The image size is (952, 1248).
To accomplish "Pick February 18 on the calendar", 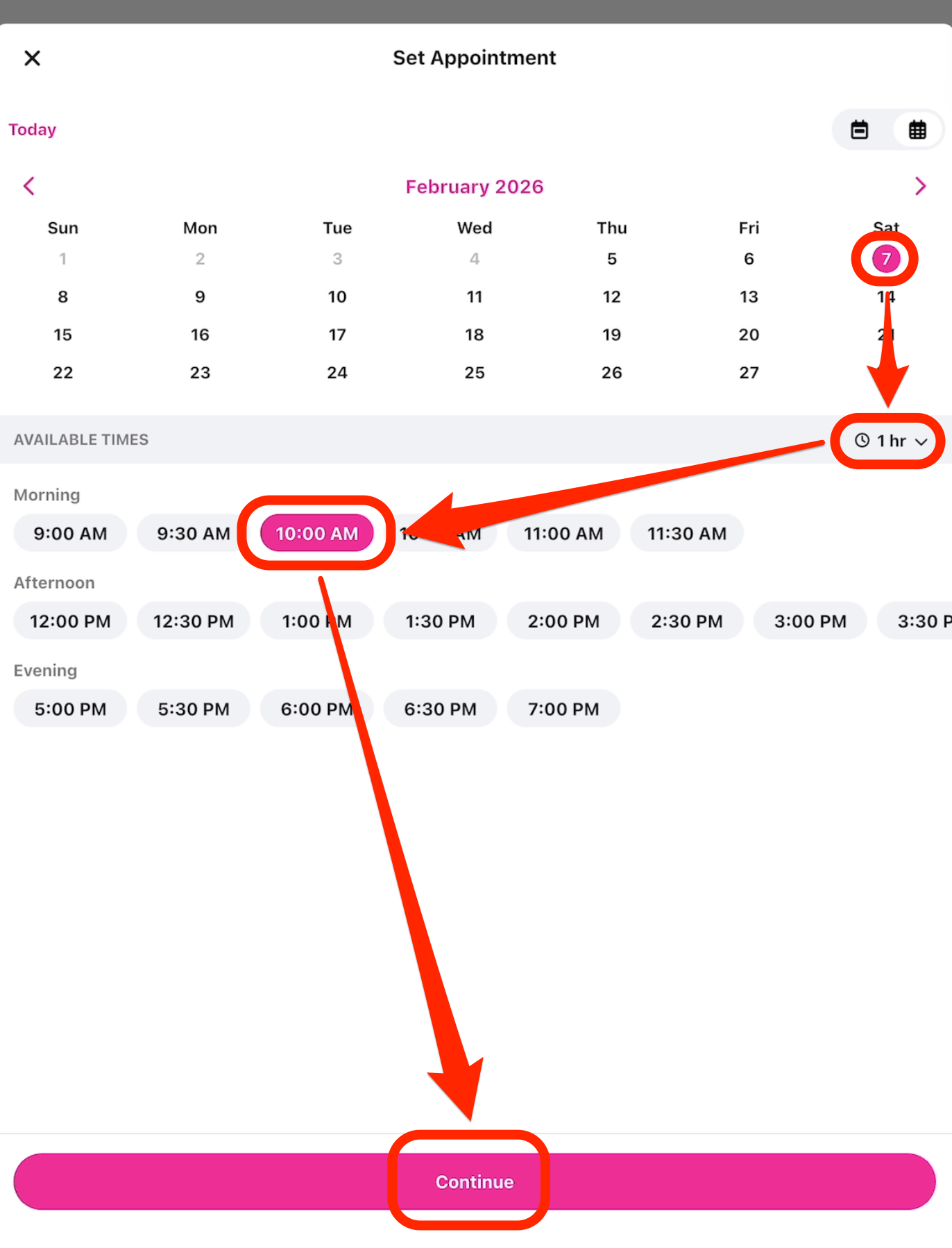I will click(475, 335).
